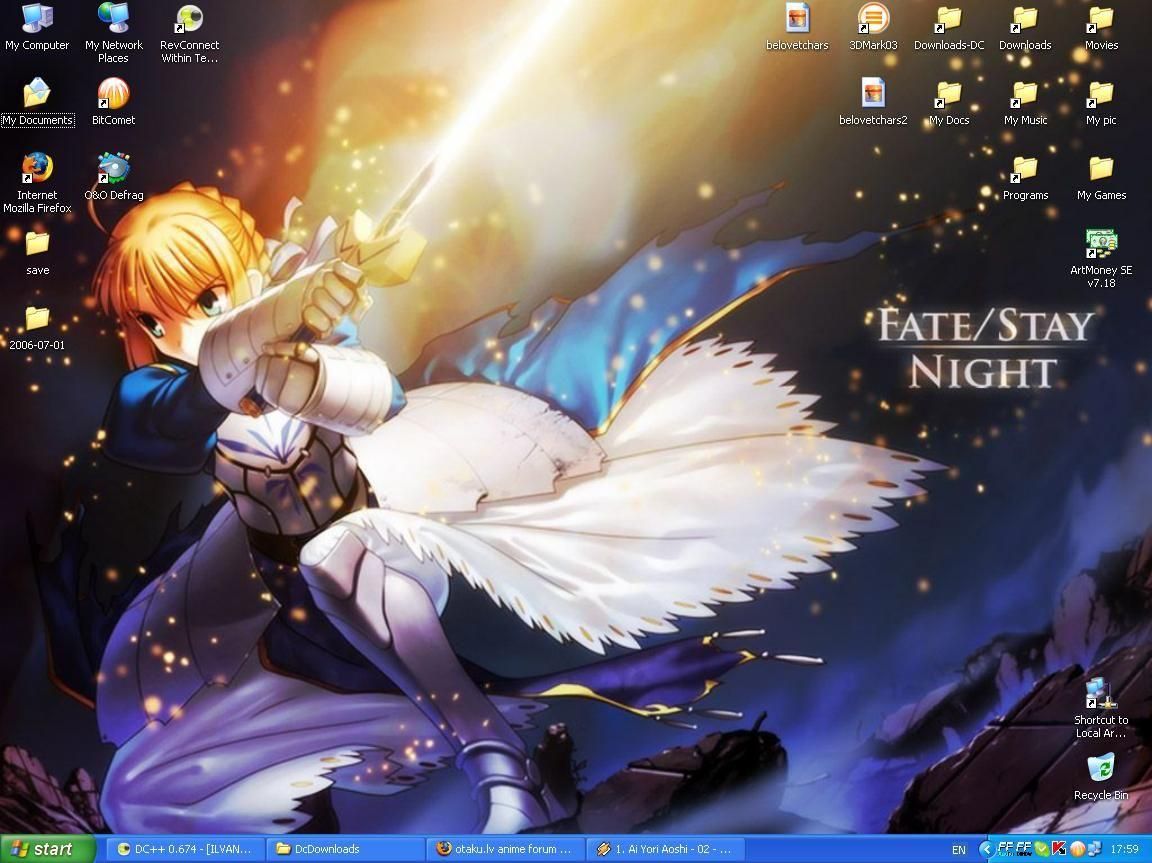Launch RevConnect desktop shortcut

[190, 33]
